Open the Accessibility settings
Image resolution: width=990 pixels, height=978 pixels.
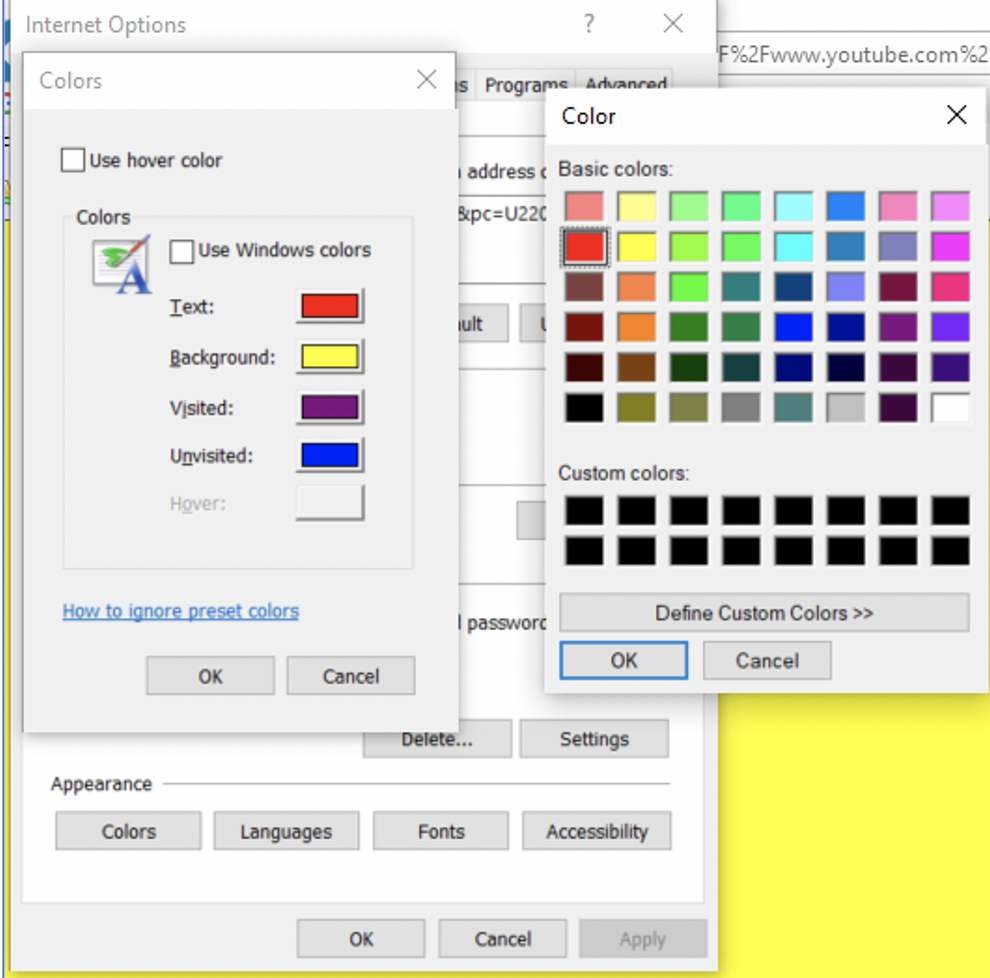pos(597,831)
